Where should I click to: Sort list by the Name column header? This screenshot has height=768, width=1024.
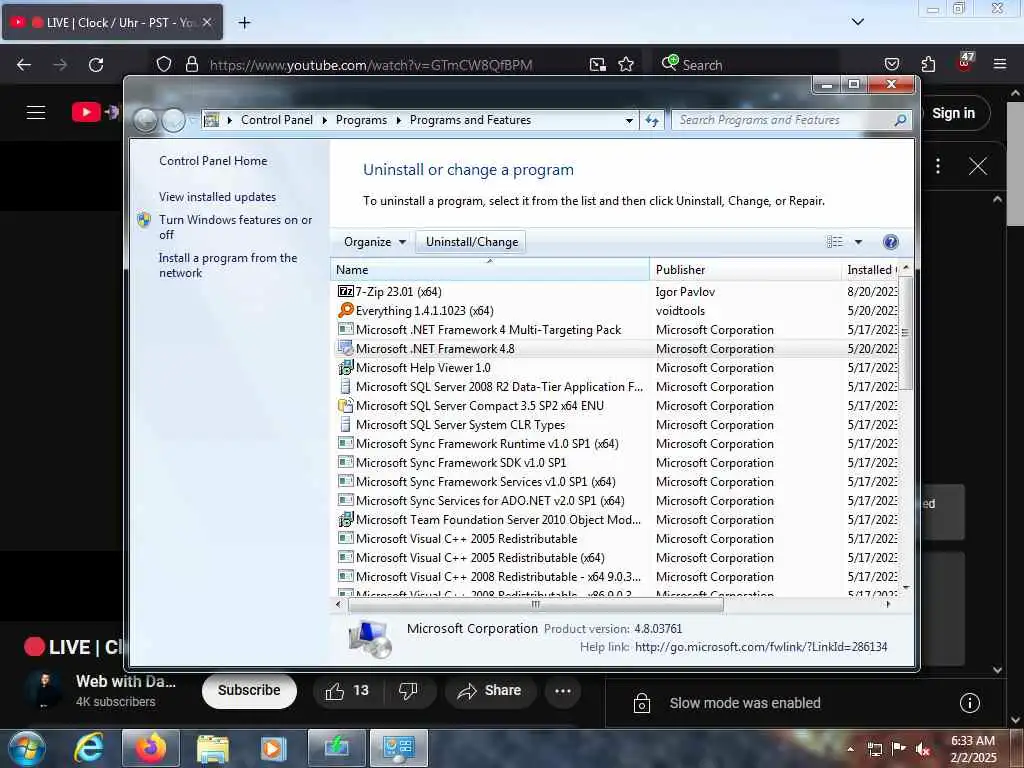[x=490, y=270]
